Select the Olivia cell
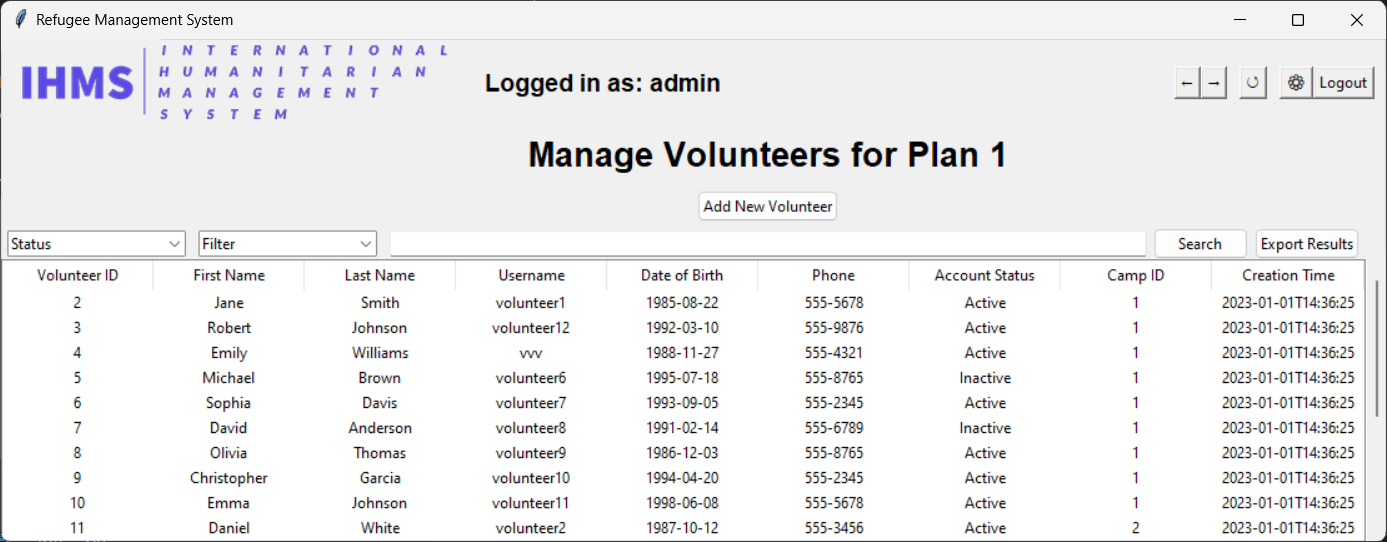Viewport: 1387px width, 542px height. click(229, 453)
